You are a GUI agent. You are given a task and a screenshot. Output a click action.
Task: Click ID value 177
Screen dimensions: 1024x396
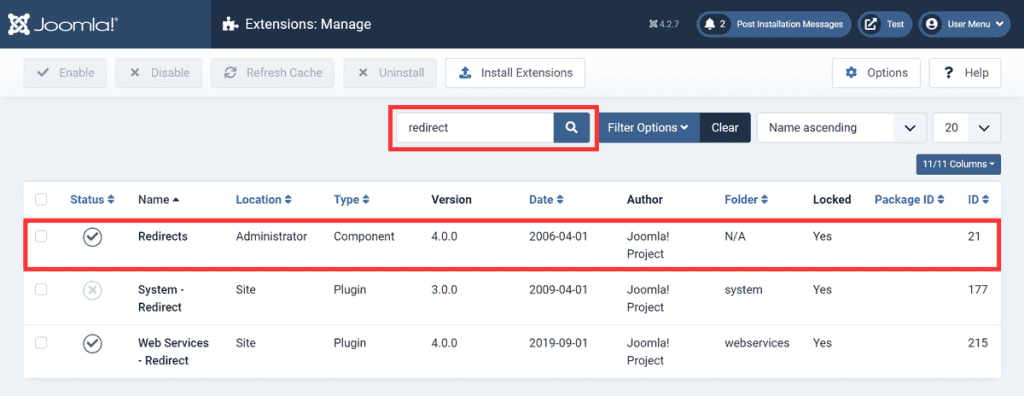click(x=978, y=289)
